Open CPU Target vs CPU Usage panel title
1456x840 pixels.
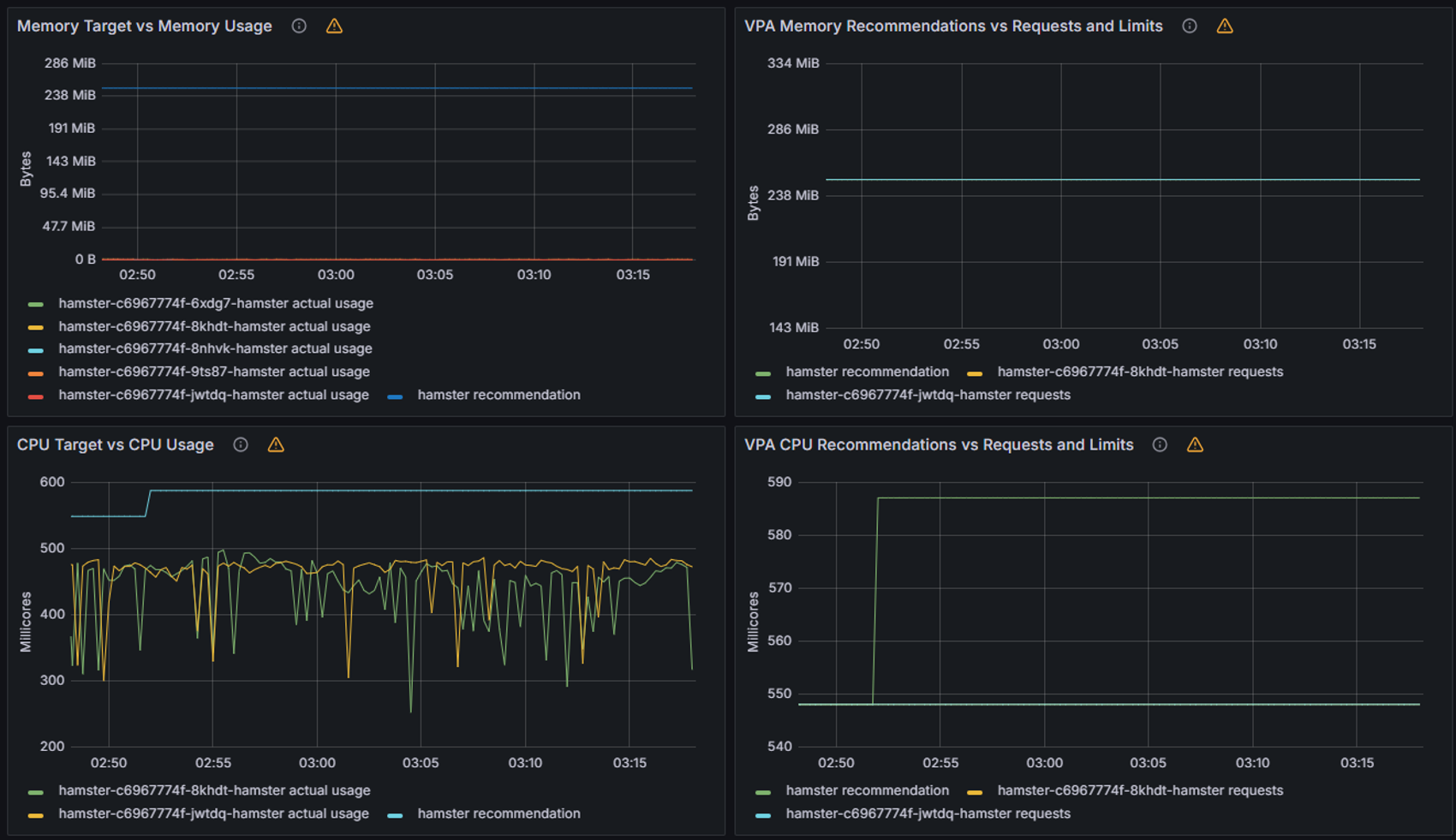click(x=116, y=444)
